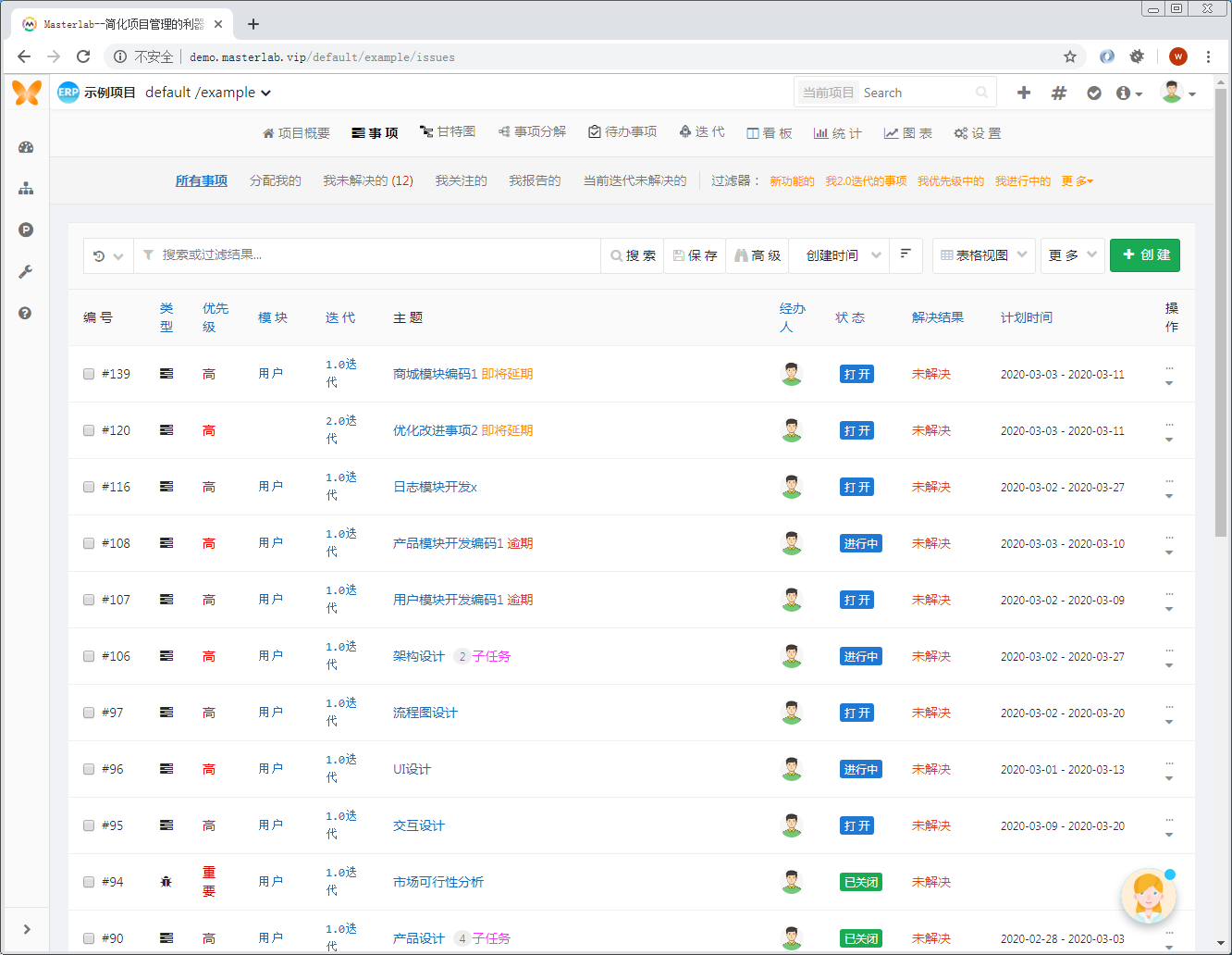Image resolution: width=1232 pixels, height=955 pixels.
Task: Click the ERP project badge icon
Action: pyautogui.click(x=68, y=93)
